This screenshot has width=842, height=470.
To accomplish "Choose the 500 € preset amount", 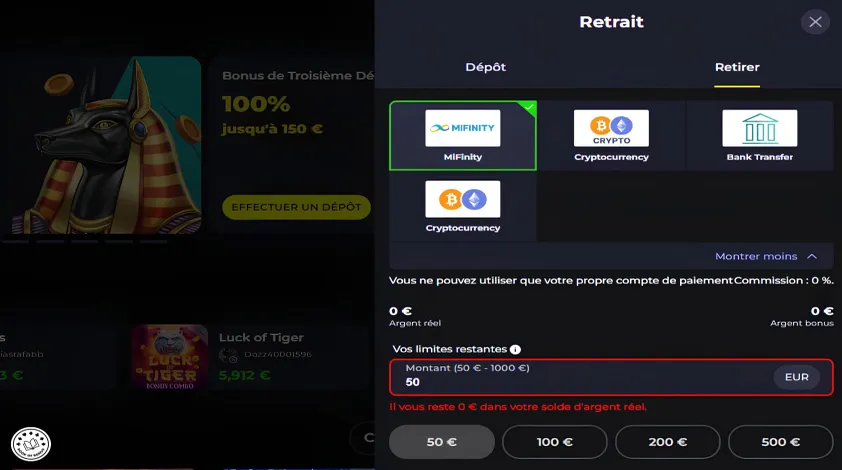I will point(781,442).
